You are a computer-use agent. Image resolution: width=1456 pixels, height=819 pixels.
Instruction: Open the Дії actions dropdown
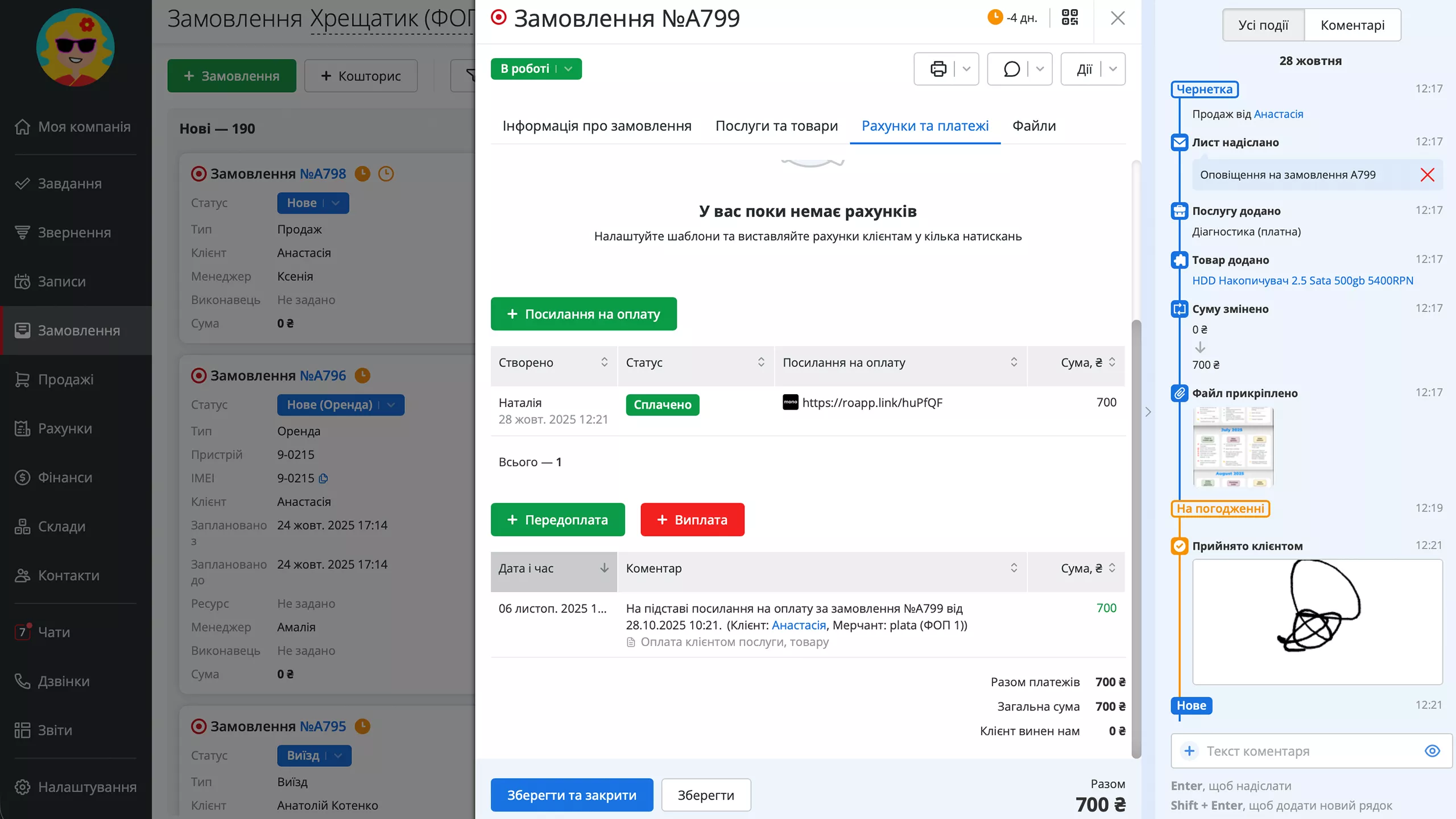coord(1093,69)
